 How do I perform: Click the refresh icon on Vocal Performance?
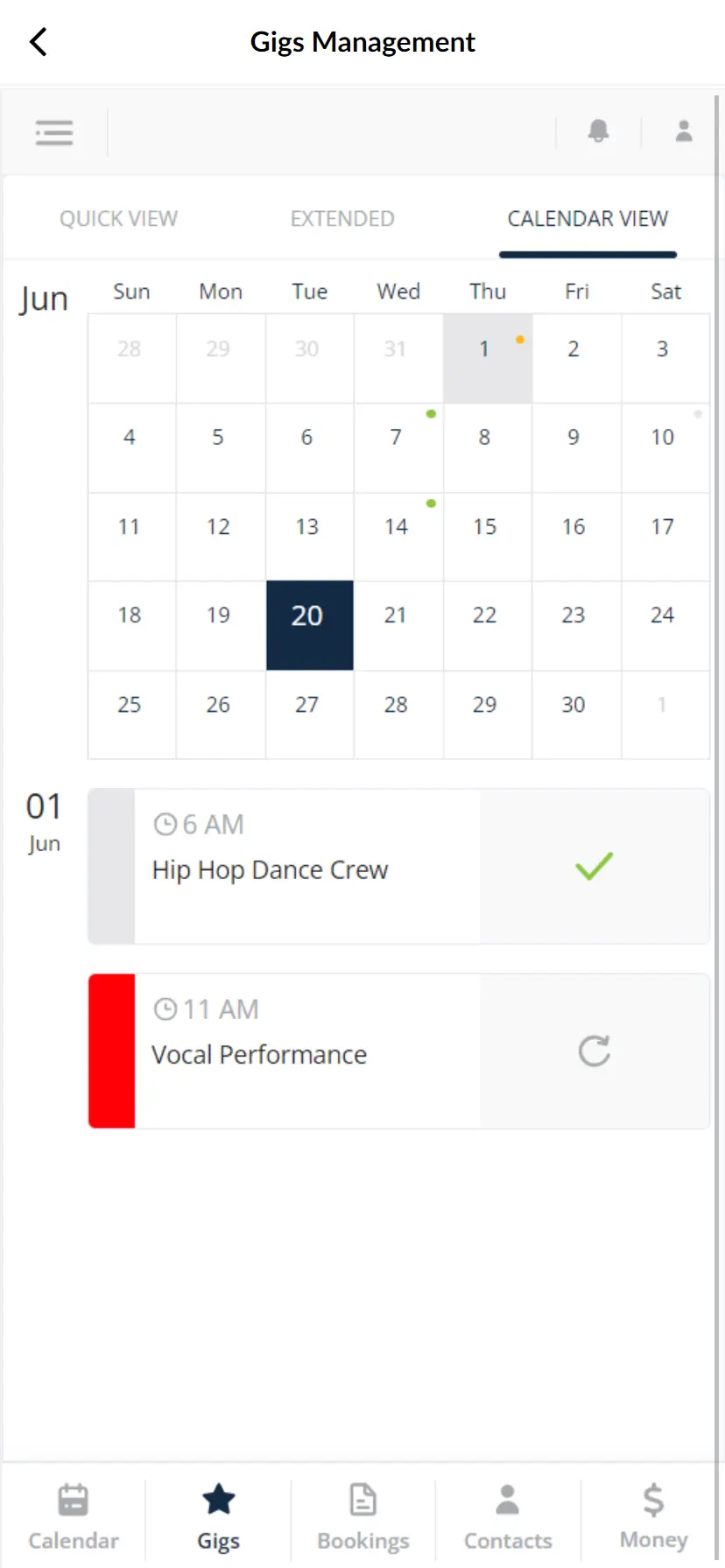tap(594, 1051)
